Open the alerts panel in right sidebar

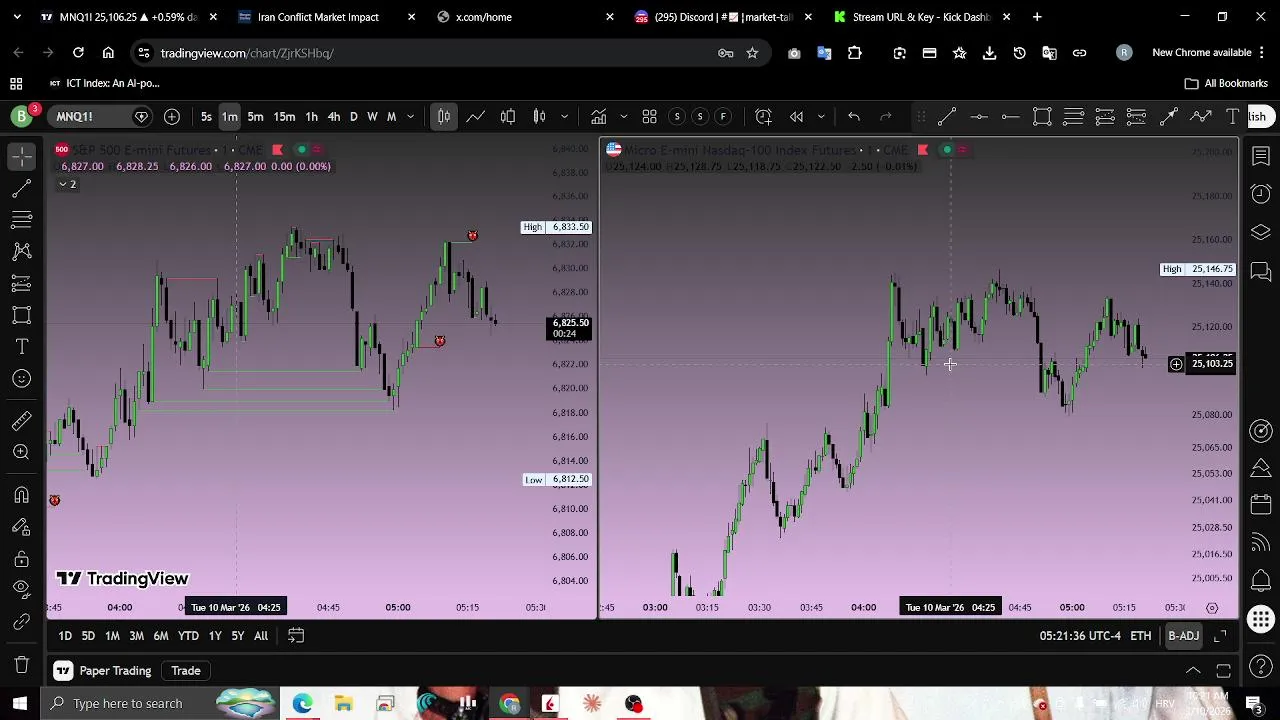1261,194
